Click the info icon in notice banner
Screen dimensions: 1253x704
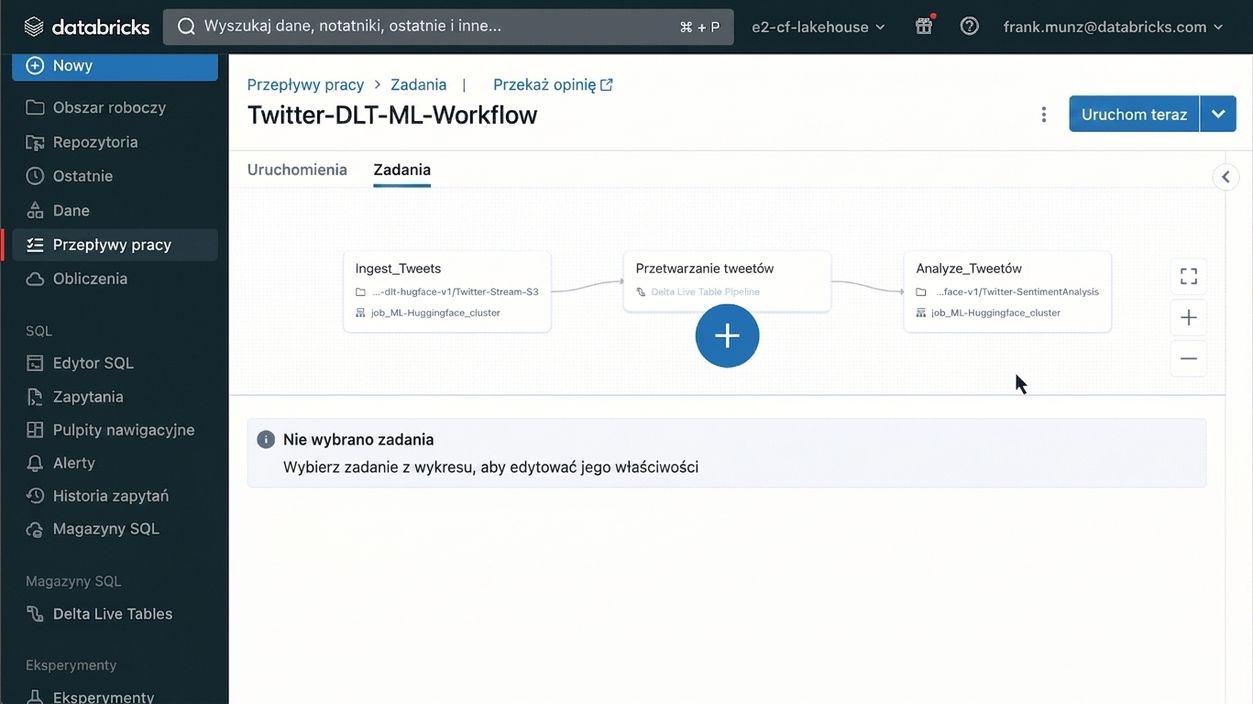[266, 440]
